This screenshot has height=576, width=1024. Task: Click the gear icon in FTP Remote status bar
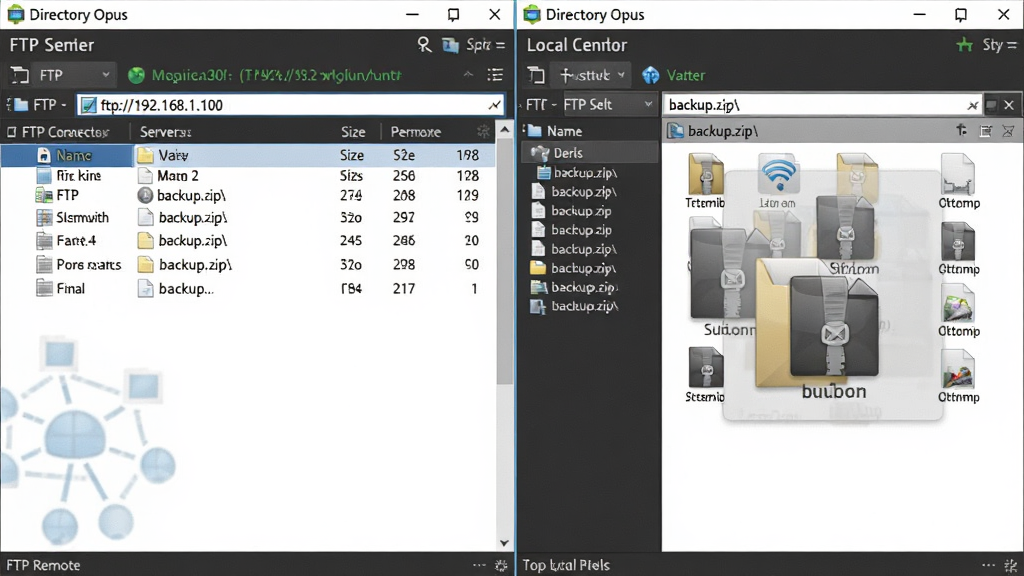pos(501,566)
